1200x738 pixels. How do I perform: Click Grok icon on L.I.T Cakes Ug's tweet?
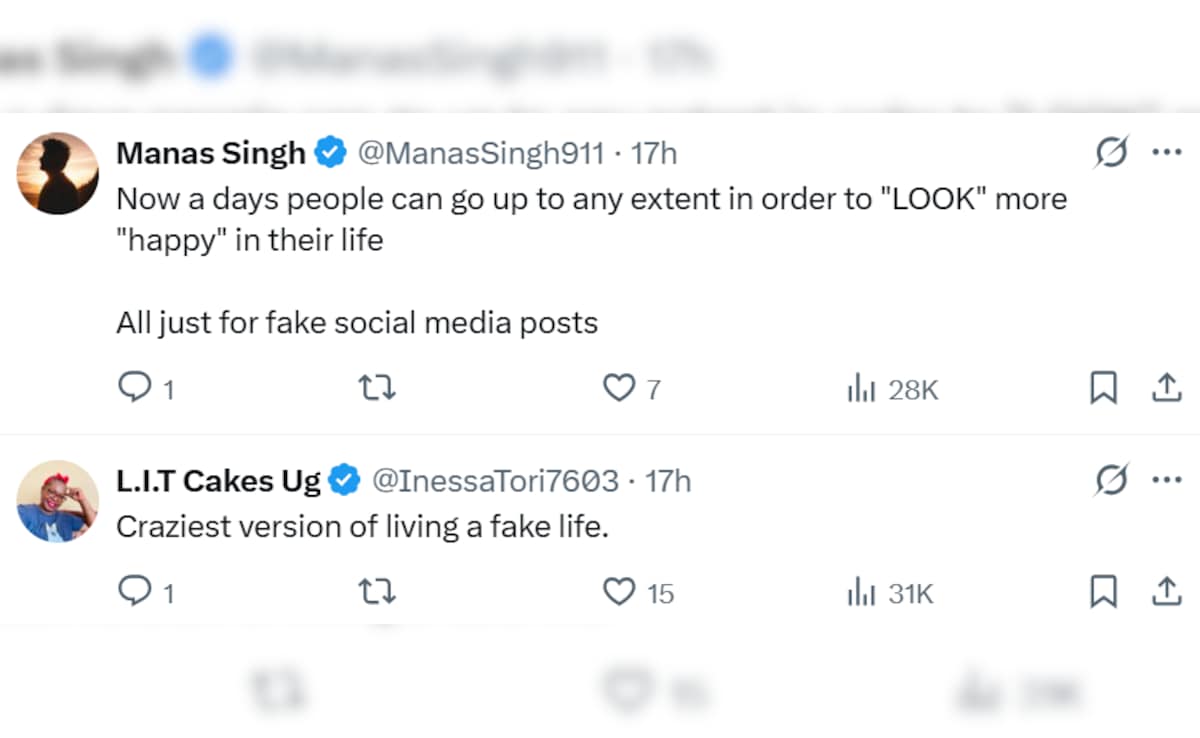[1111, 480]
